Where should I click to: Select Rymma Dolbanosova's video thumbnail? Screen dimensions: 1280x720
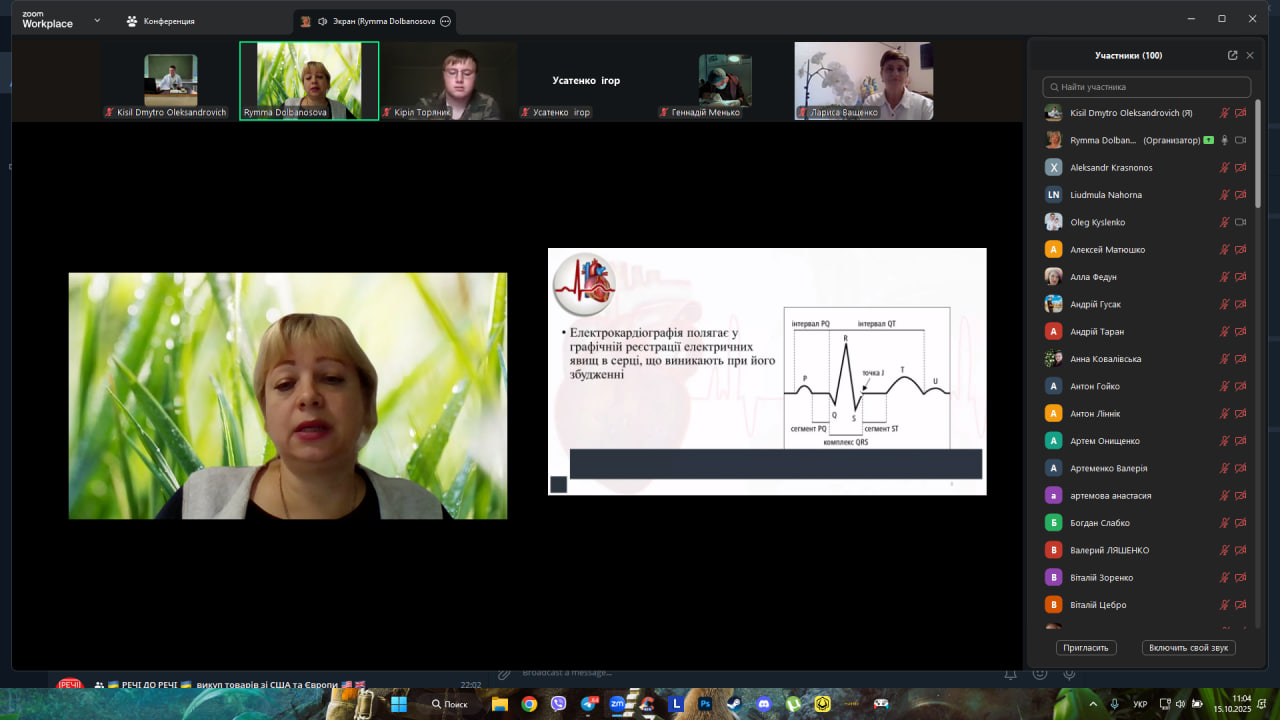coord(308,80)
